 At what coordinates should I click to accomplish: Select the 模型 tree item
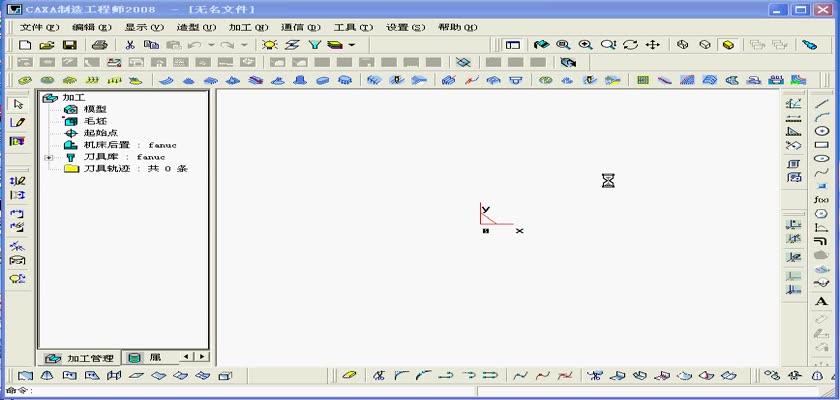[95, 110]
